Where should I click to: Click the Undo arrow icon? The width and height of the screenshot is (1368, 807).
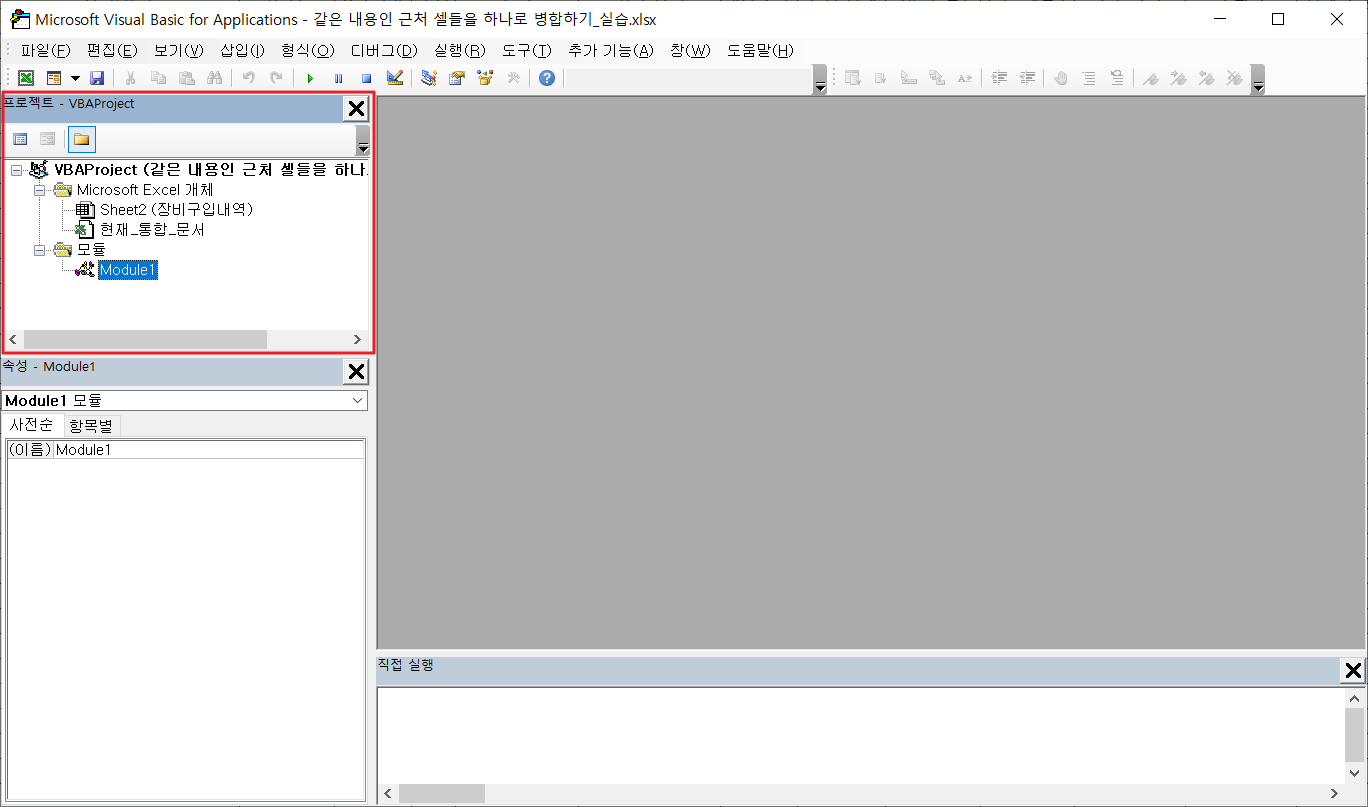[x=249, y=78]
